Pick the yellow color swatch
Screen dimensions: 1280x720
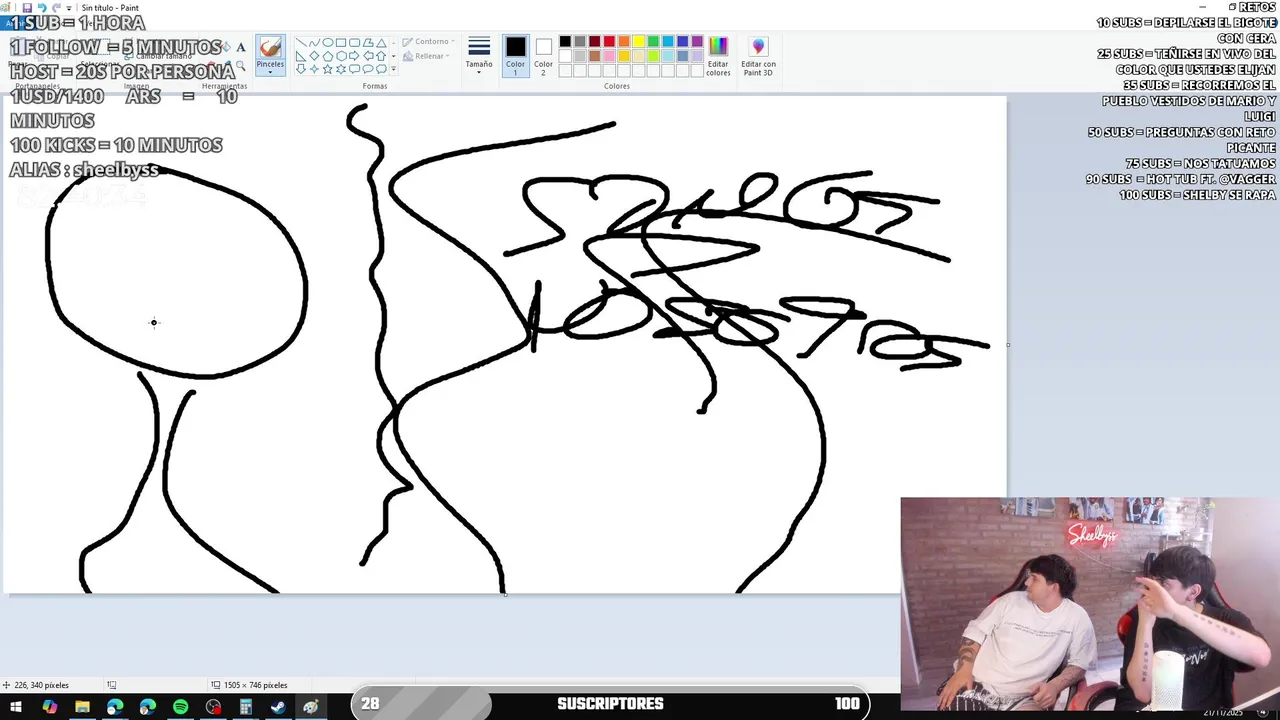pyautogui.click(x=639, y=41)
